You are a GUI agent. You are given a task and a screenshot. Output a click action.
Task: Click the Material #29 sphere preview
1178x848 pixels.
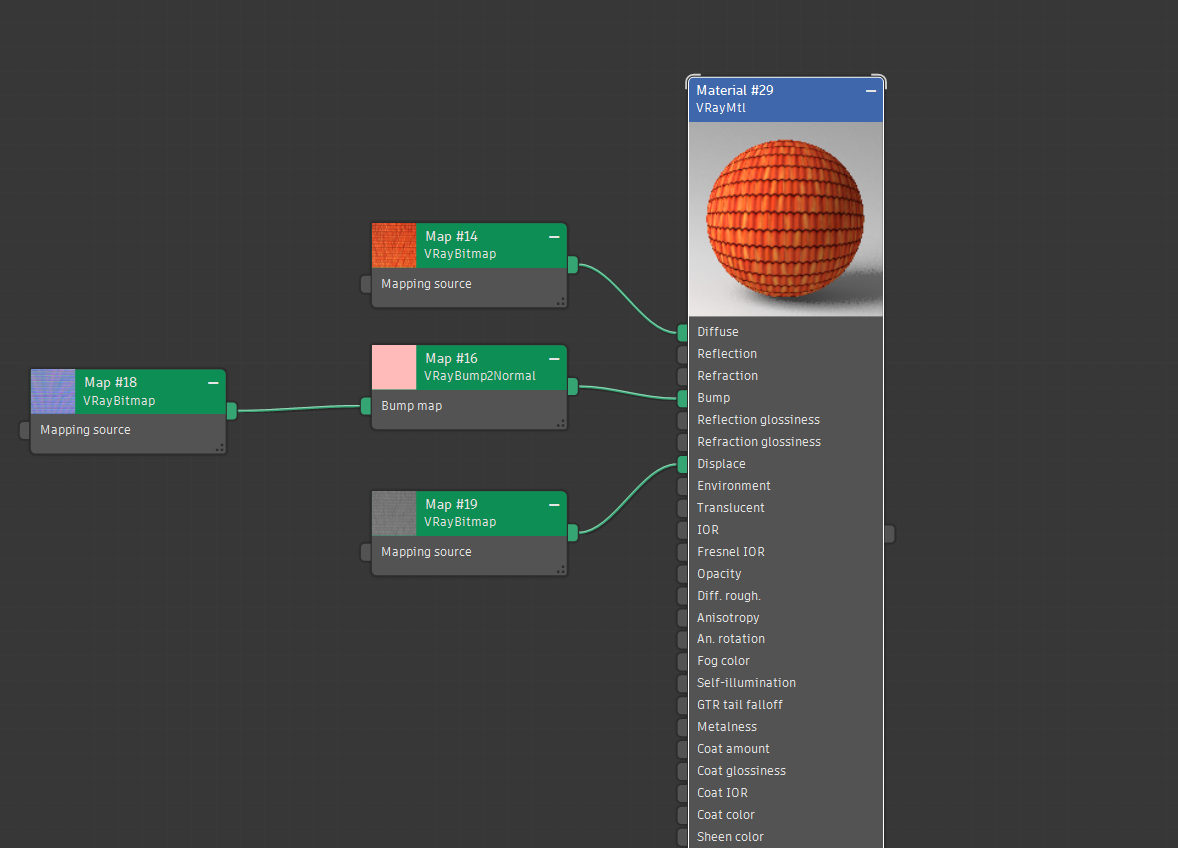pos(786,219)
